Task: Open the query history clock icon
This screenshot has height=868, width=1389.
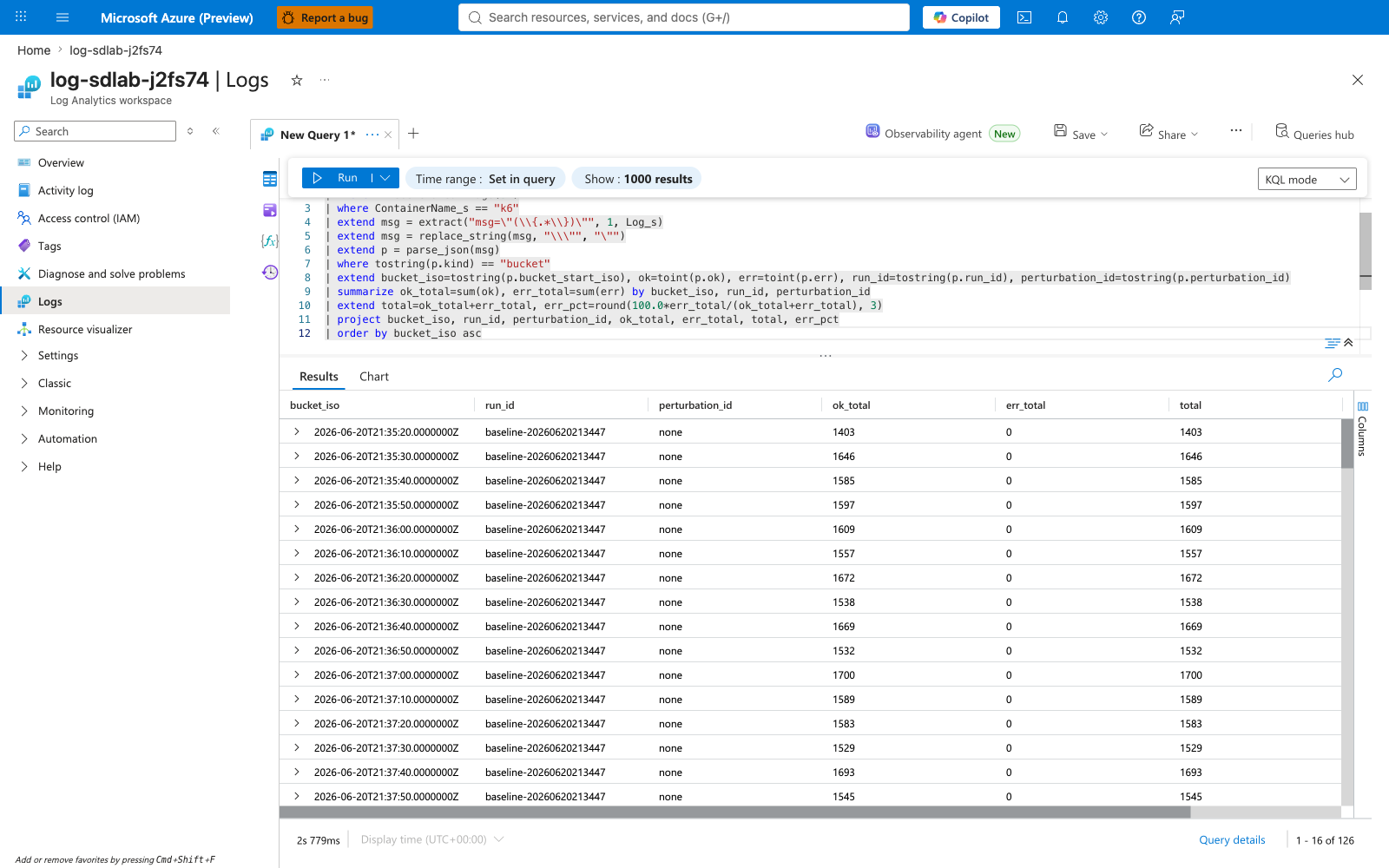Action: pyautogui.click(x=270, y=273)
